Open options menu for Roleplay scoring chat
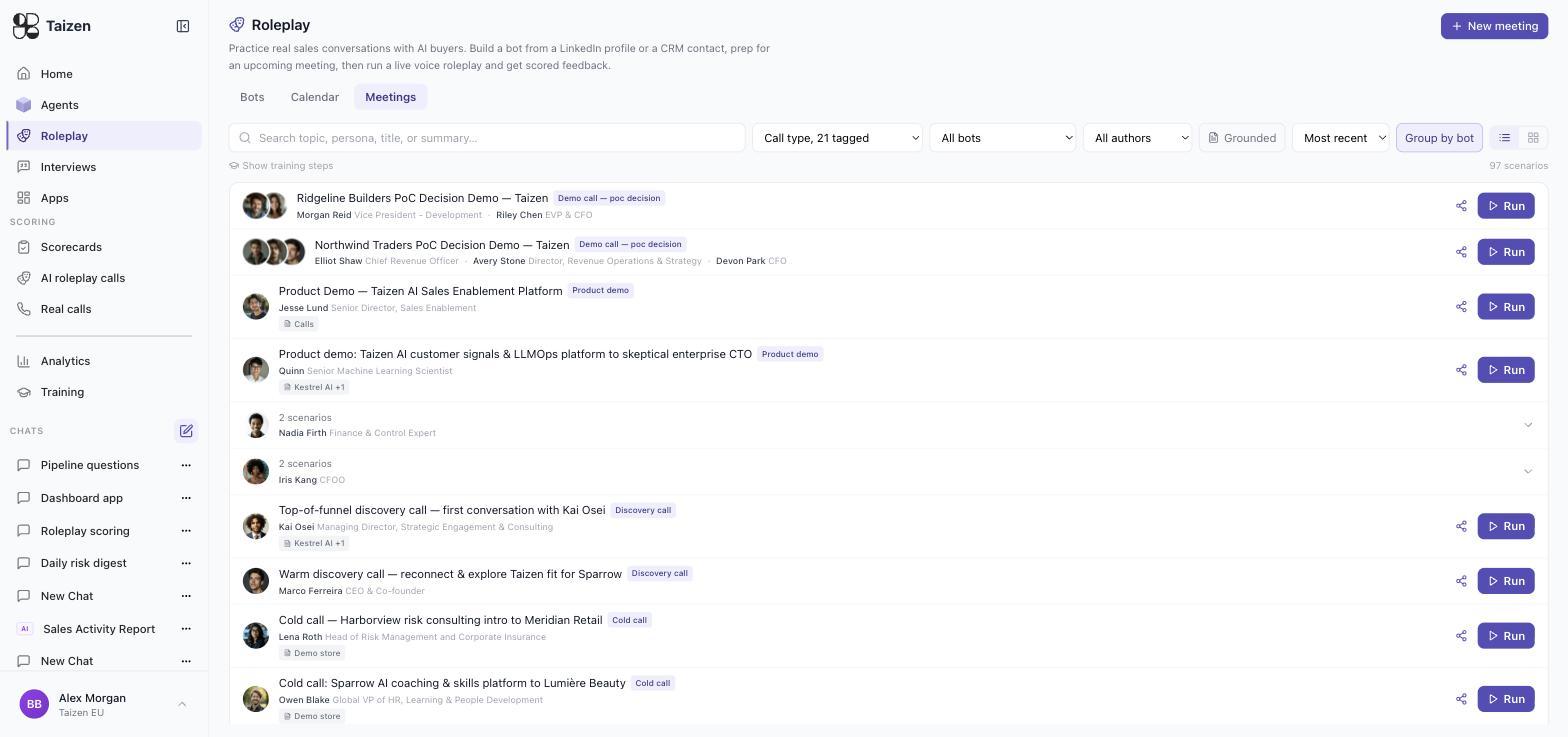Image resolution: width=1568 pixels, height=737 pixels. [186, 531]
